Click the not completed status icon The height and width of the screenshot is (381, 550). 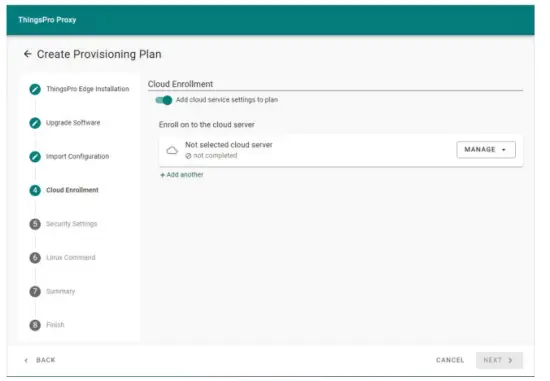tap(188, 156)
